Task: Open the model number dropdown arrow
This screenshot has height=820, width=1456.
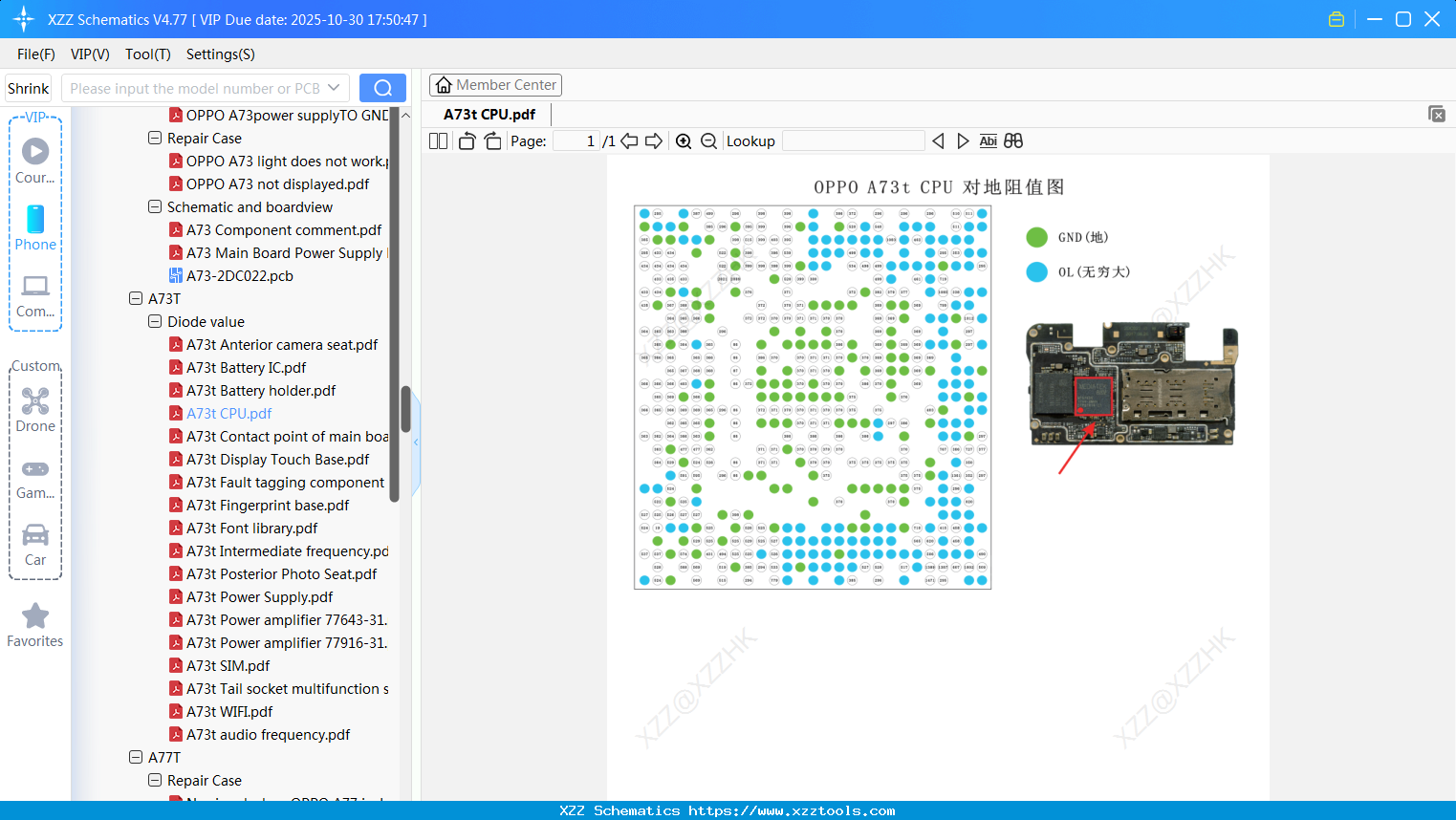Action: 334,88
